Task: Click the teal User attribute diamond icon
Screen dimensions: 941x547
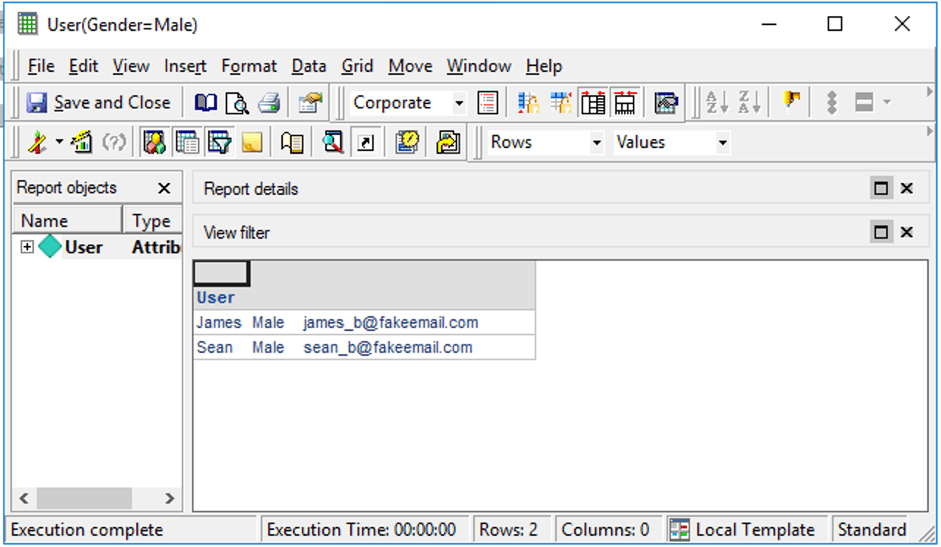Action: click(x=50, y=247)
